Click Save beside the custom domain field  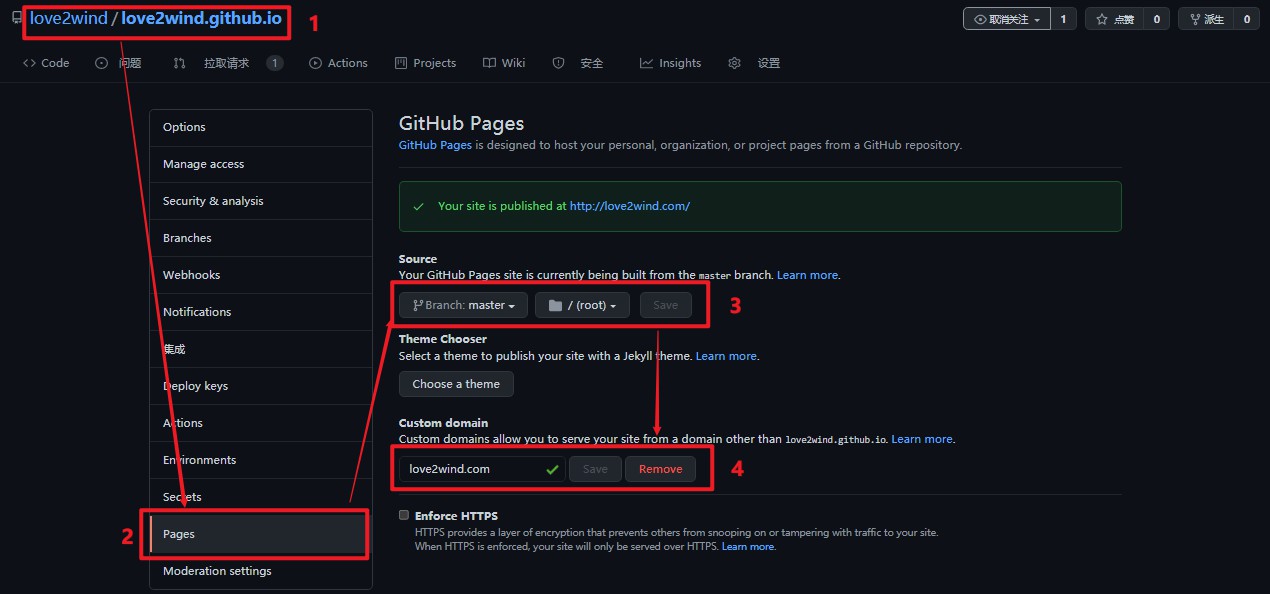point(595,469)
